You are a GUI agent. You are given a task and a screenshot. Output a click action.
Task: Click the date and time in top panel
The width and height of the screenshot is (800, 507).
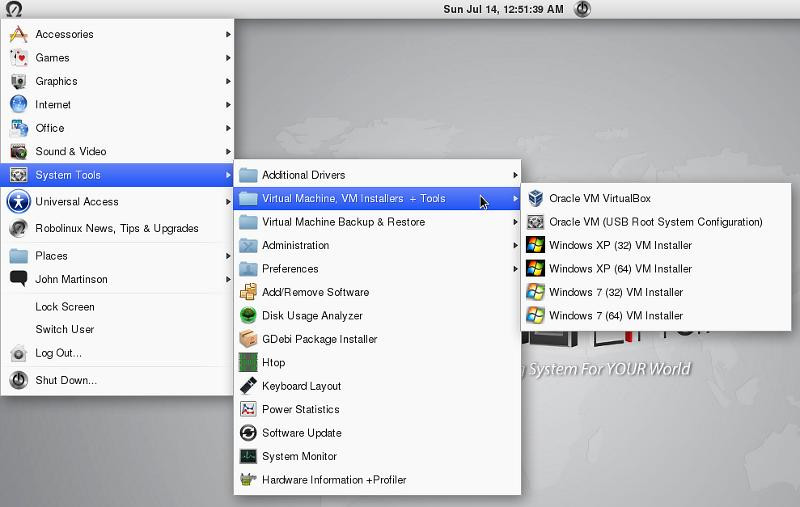(503, 9)
